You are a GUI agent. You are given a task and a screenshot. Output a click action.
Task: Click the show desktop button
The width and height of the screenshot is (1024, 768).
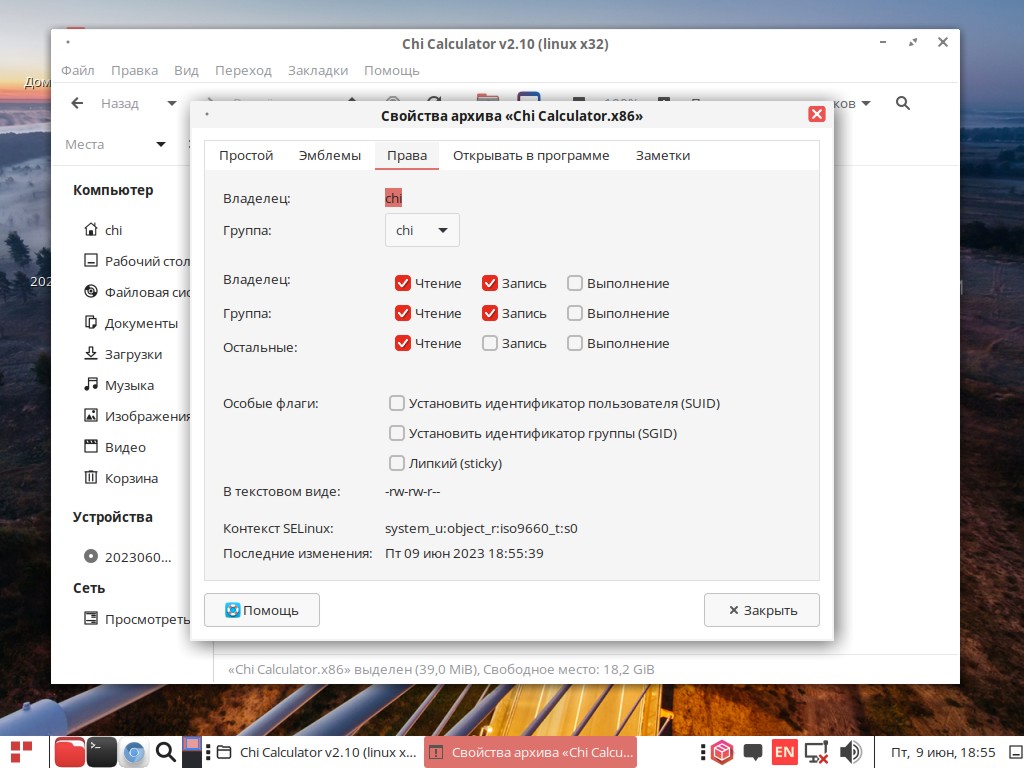pos(1016,752)
